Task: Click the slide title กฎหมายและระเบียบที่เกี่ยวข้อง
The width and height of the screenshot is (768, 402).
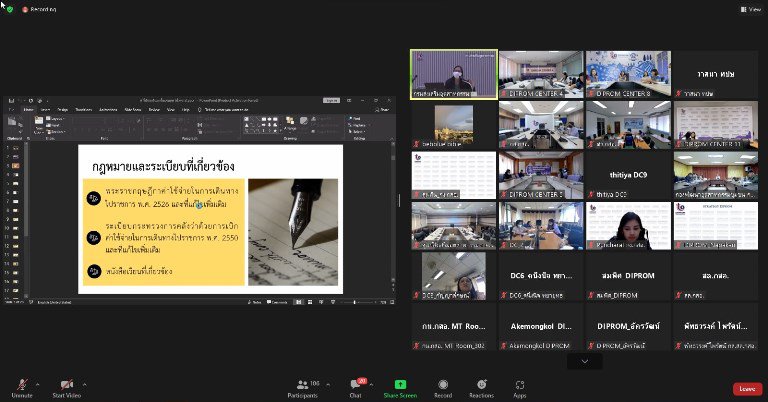Action: coord(163,166)
